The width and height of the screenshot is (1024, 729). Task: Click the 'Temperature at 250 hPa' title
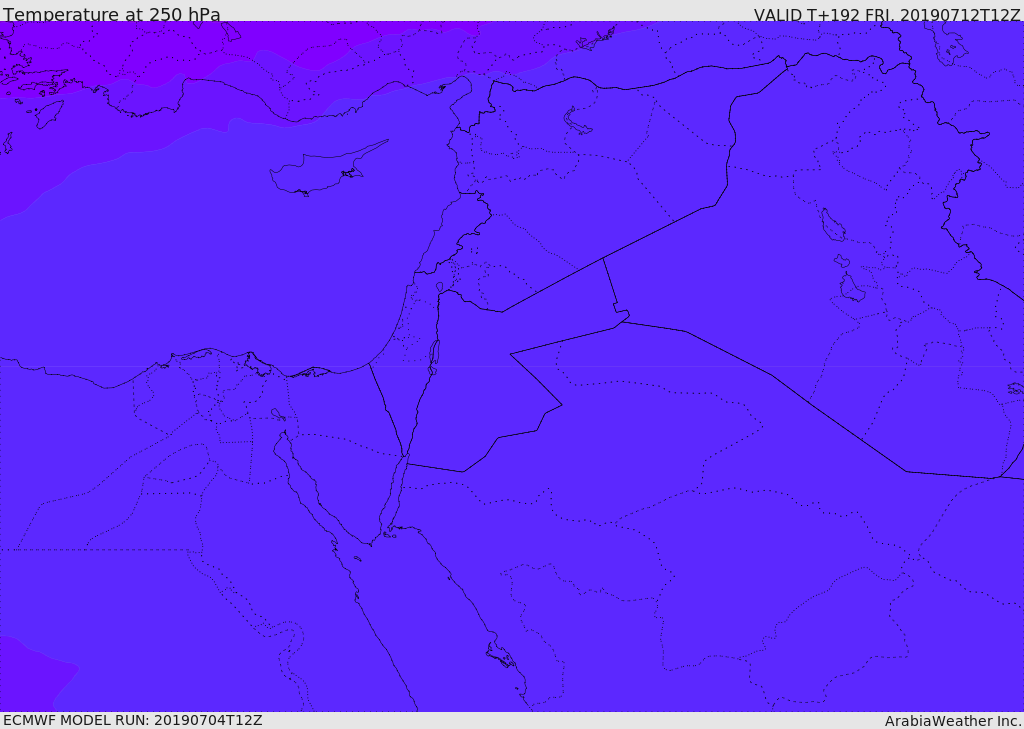coord(112,14)
